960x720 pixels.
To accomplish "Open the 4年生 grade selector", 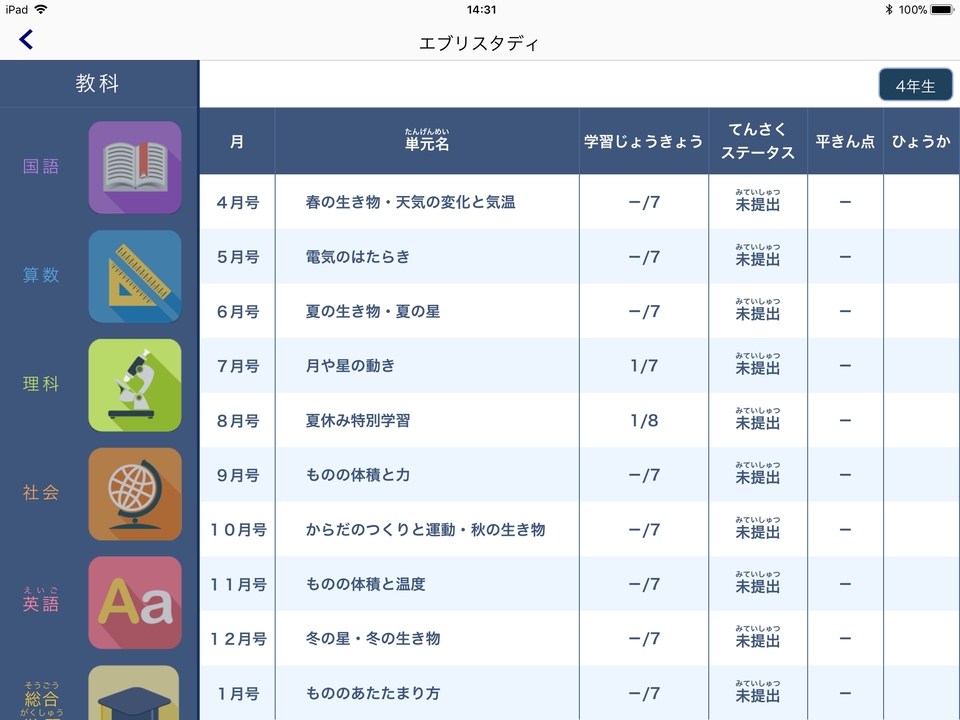I will [x=915, y=86].
